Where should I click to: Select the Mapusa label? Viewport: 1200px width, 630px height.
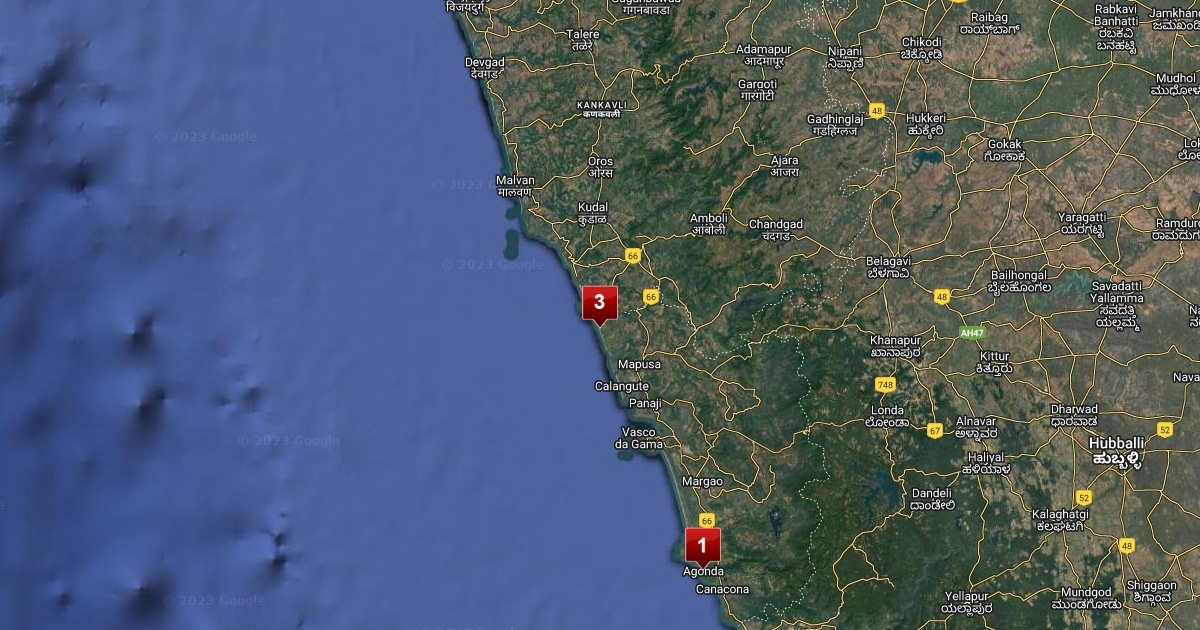click(x=639, y=364)
